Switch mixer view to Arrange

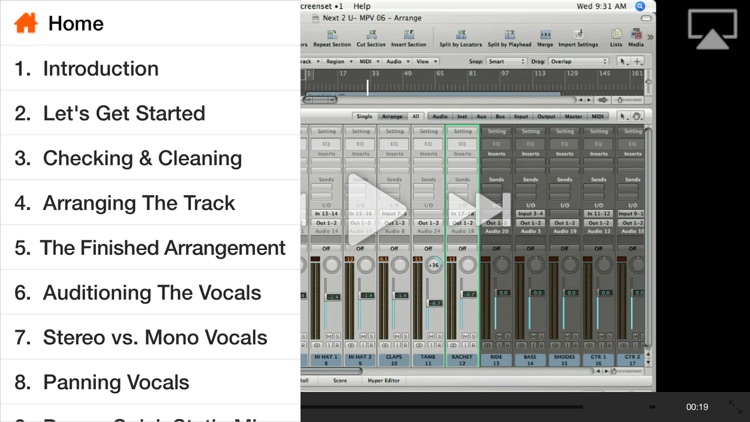[392, 116]
